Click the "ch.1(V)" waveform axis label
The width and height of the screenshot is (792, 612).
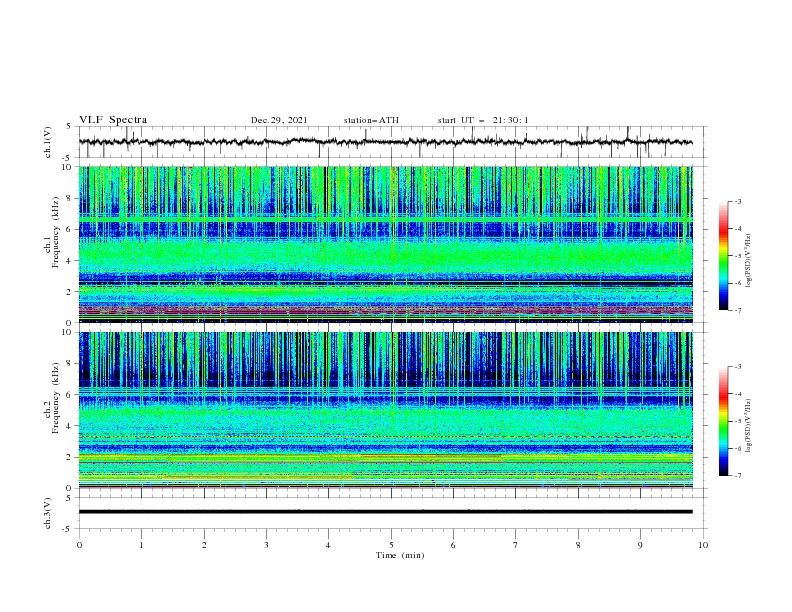click(48, 142)
